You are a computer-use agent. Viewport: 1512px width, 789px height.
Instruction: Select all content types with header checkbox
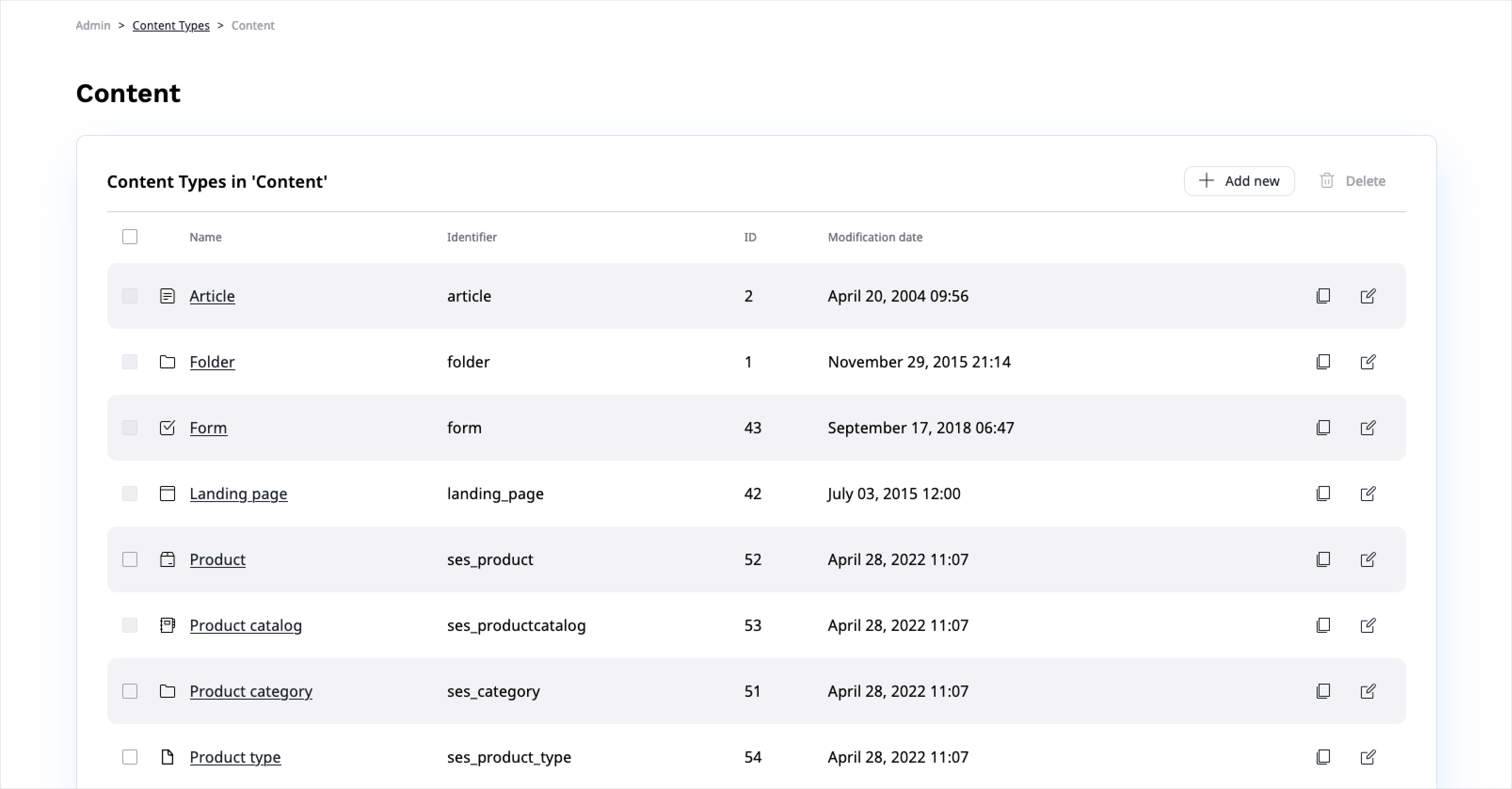130,236
